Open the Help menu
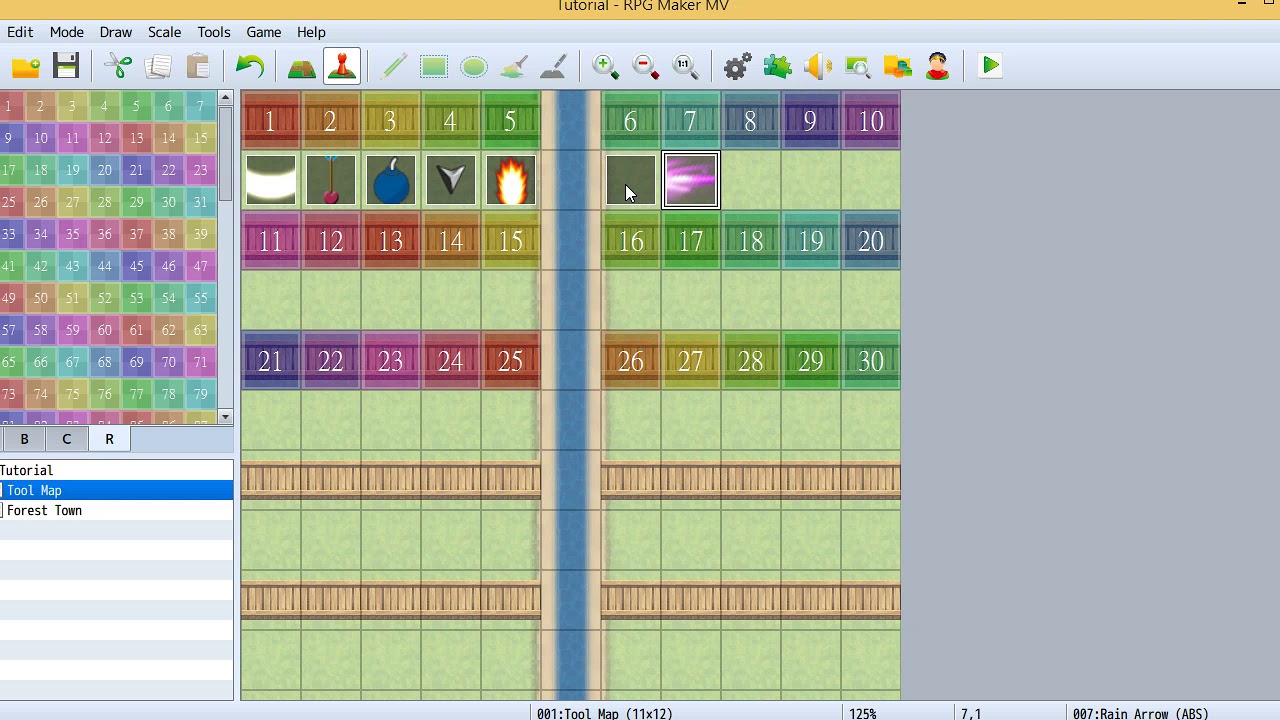Image resolution: width=1280 pixels, height=720 pixels. pyautogui.click(x=311, y=32)
